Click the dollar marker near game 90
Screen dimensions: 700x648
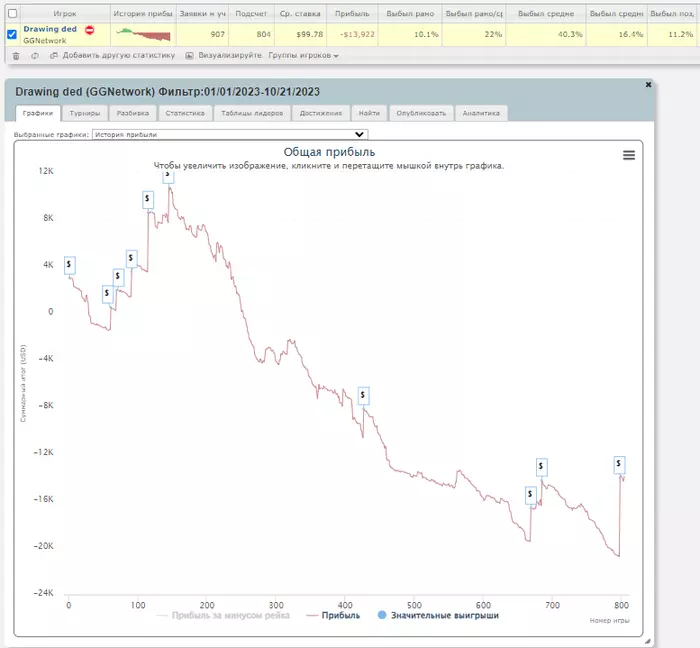(x=131, y=258)
